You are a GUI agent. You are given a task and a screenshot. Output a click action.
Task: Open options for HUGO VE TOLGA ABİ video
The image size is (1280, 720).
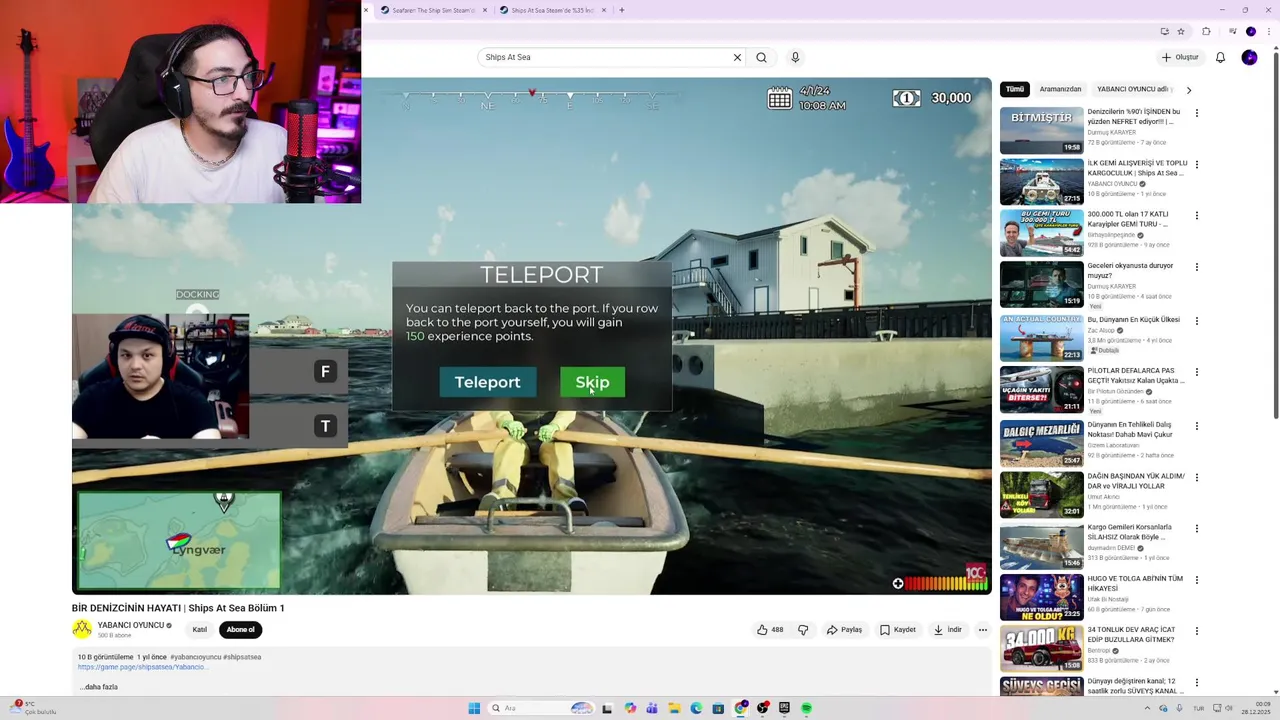click(1196, 580)
